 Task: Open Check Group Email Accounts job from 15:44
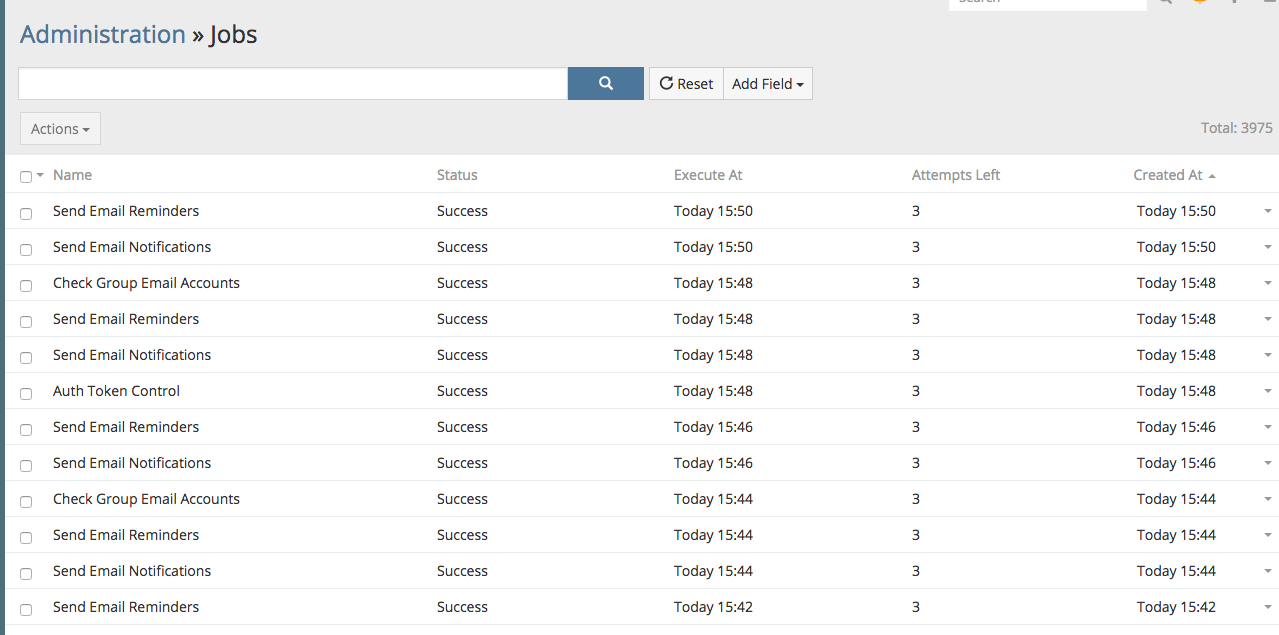point(146,499)
